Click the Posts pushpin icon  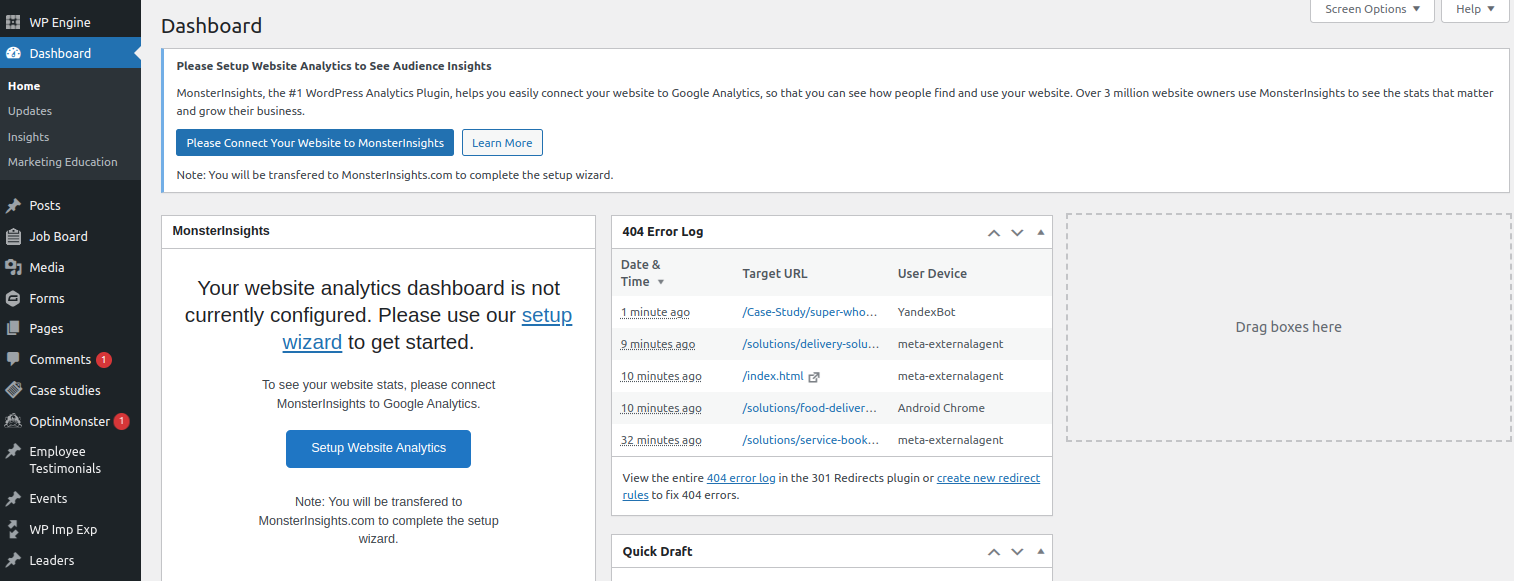[13, 205]
